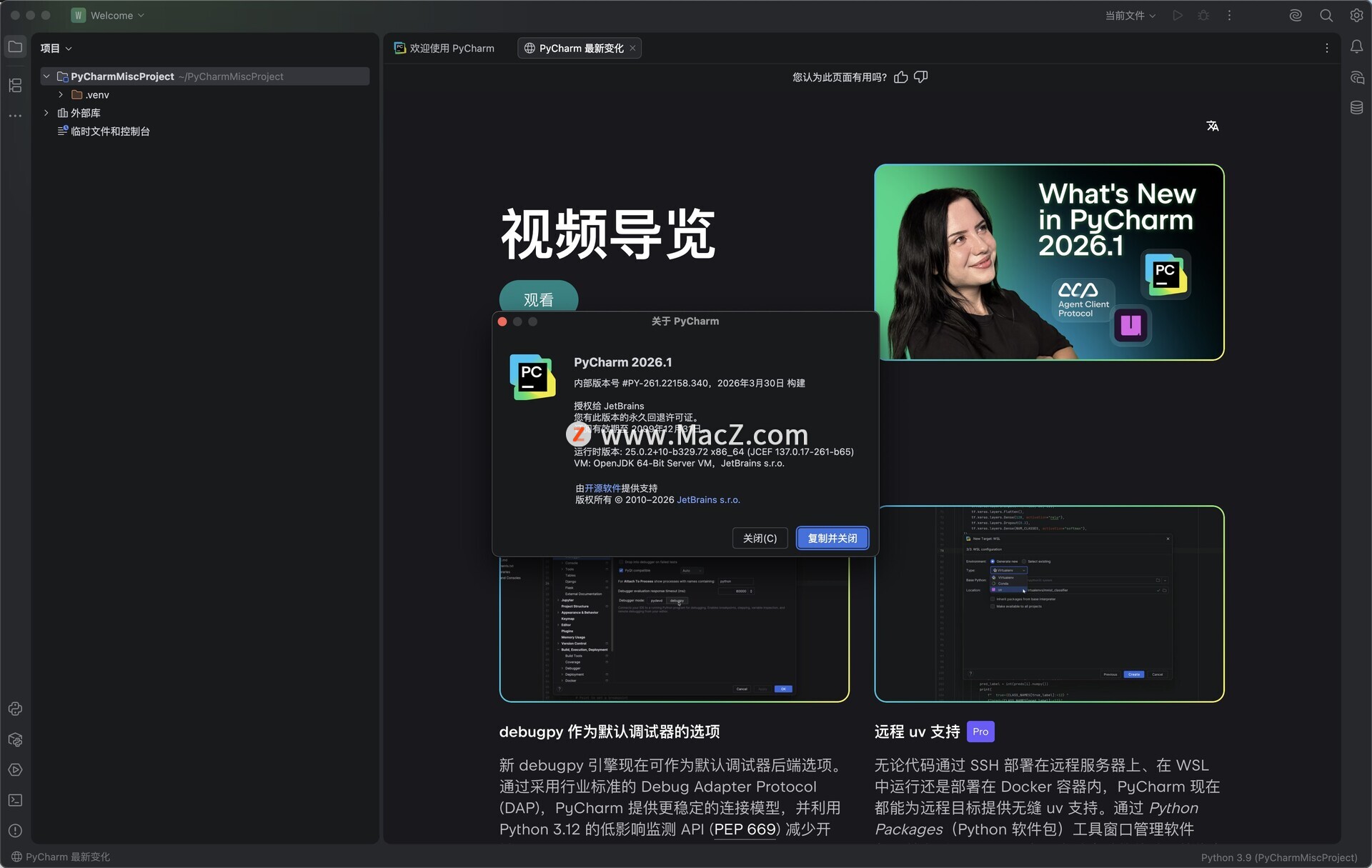Click thumbs up for this page
The image size is (1372, 868).
901,77
